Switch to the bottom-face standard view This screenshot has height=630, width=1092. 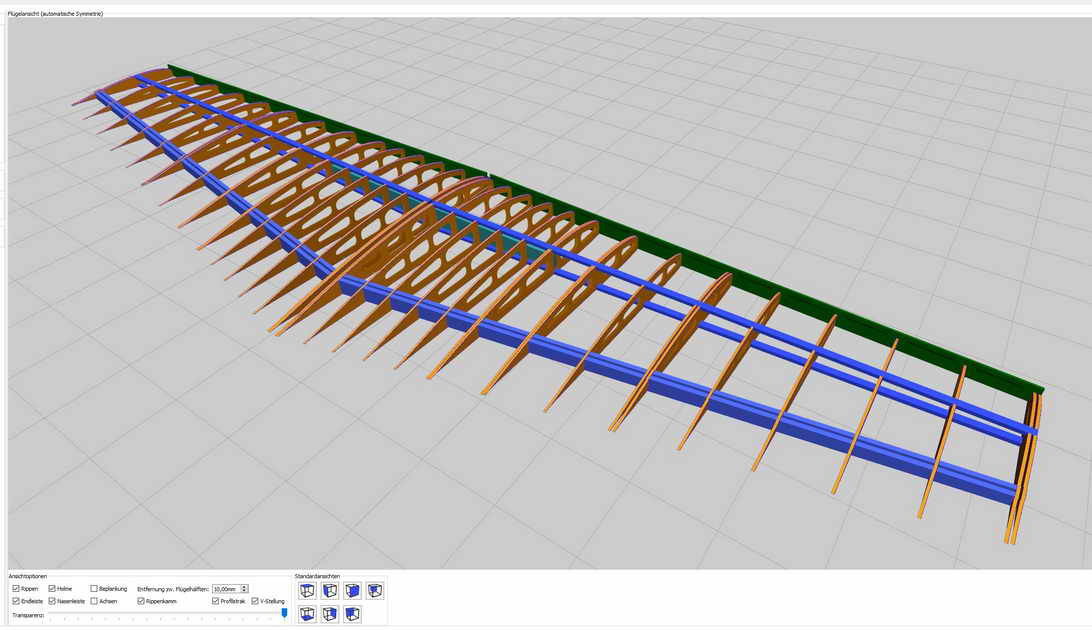coord(307,614)
